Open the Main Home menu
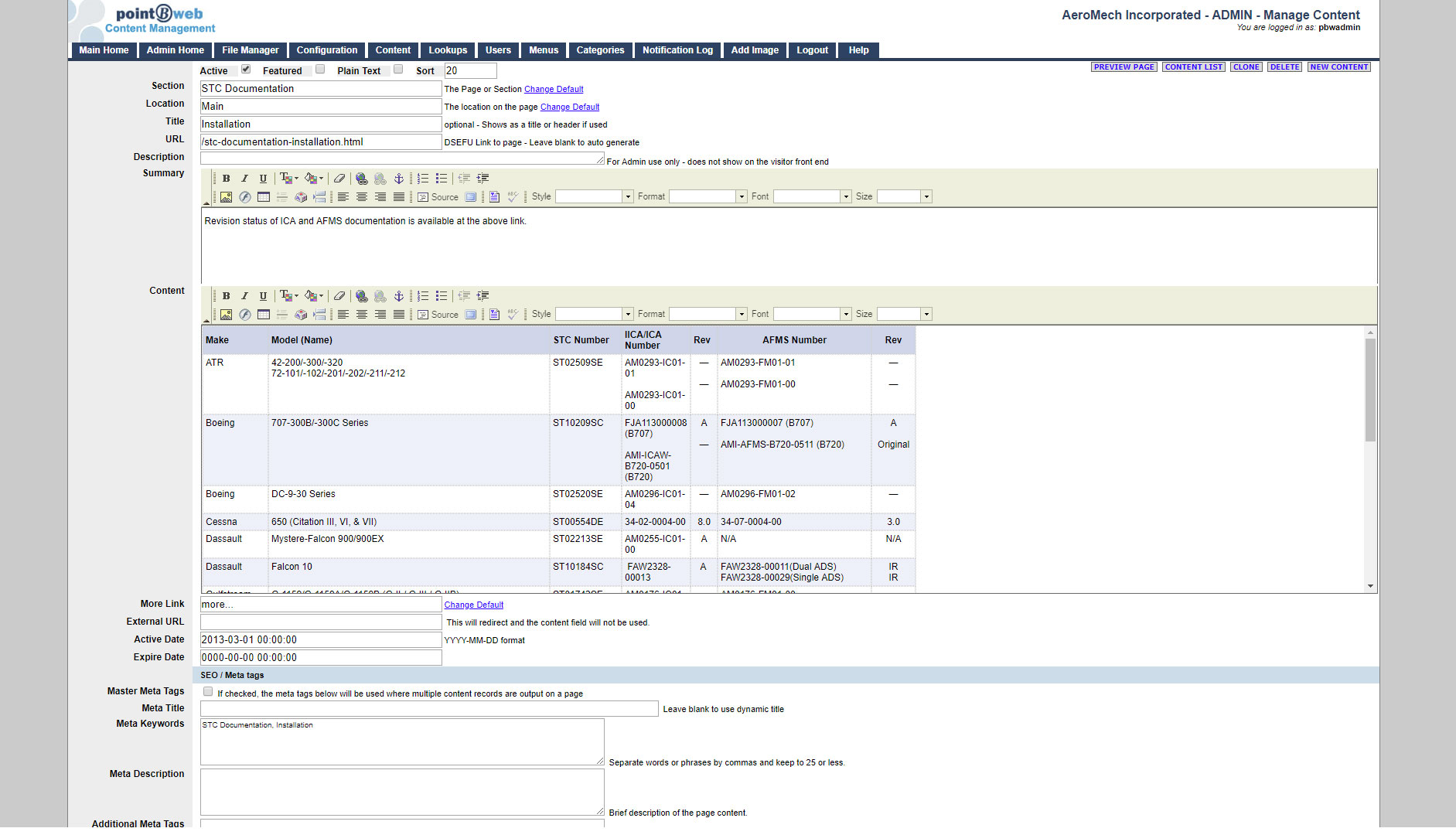The width and height of the screenshot is (1456, 835). [x=104, y=50]
